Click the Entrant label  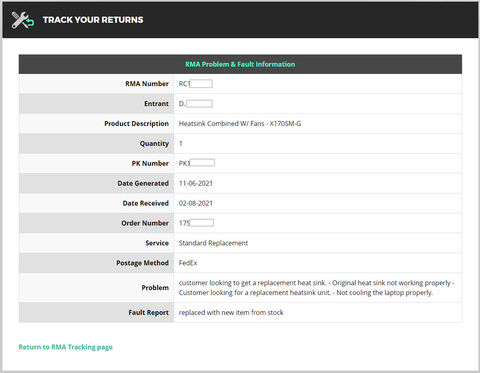click(x=156, y=104)
